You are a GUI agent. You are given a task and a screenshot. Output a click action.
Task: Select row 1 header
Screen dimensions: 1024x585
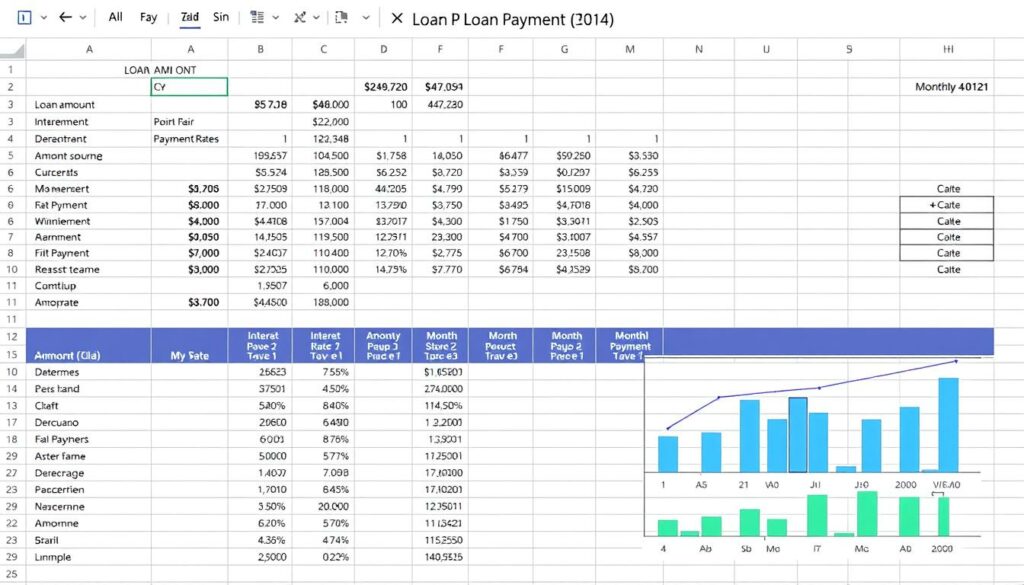point(12,69)
